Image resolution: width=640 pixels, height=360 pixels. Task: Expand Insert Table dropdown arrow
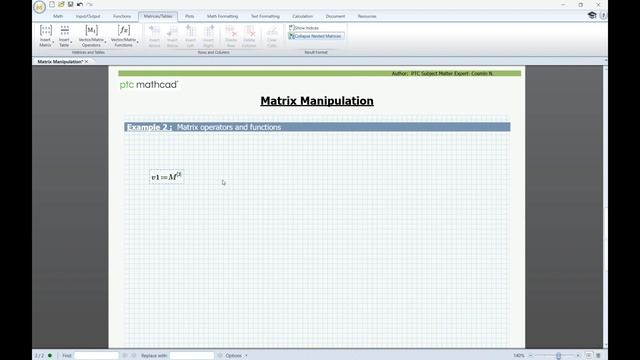click(x=71, y=42)
